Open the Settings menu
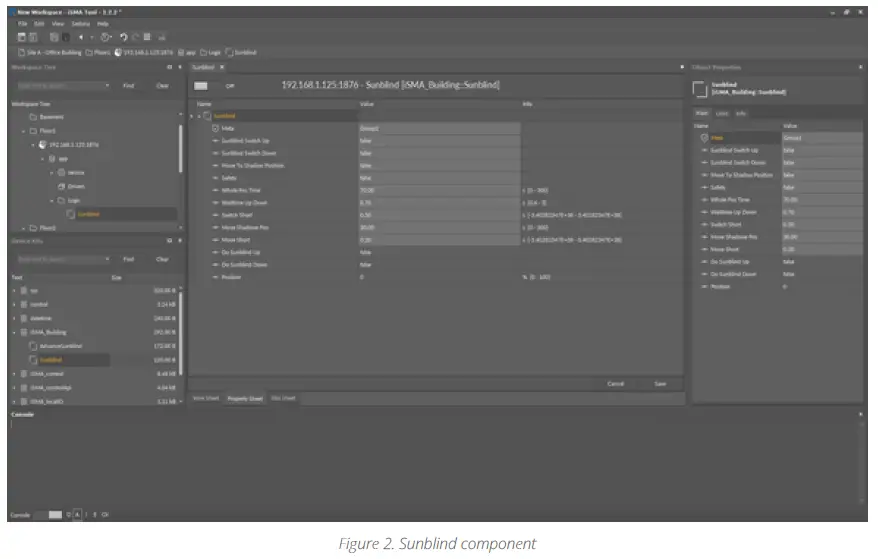 pos(81,24)
